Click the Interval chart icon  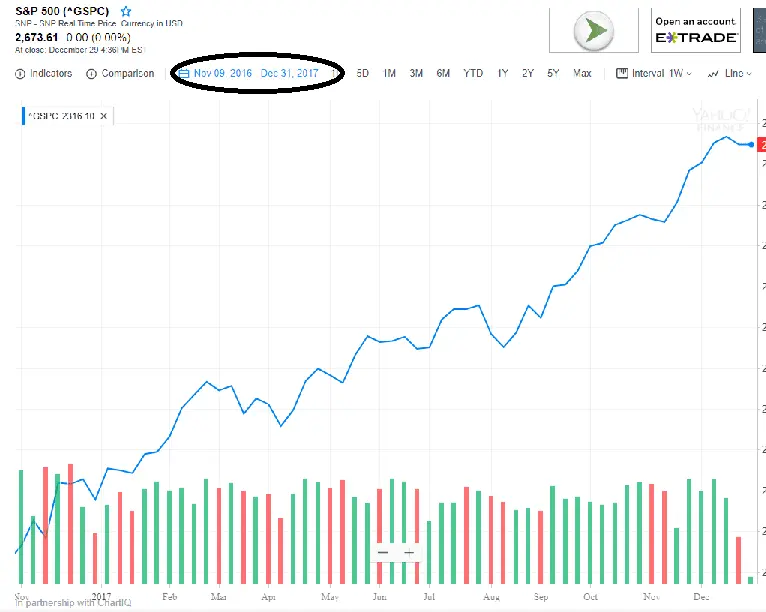coord(621,73)
